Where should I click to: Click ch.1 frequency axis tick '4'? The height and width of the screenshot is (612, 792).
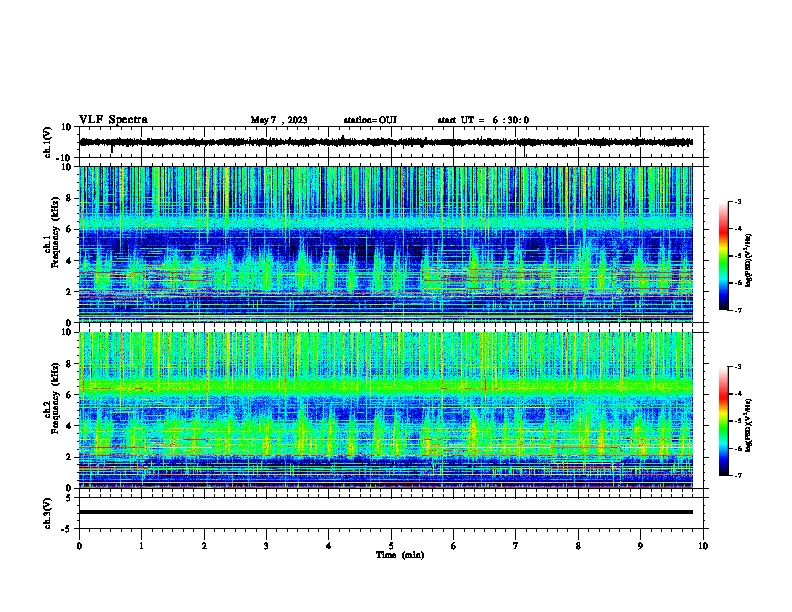point(69,261)
